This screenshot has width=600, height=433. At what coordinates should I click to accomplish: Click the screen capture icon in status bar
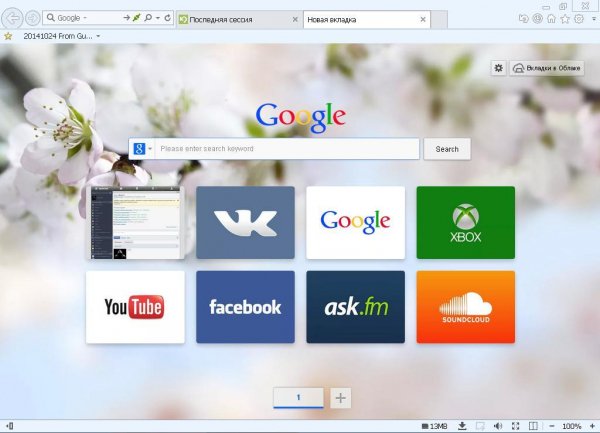[x=480, y=426]
